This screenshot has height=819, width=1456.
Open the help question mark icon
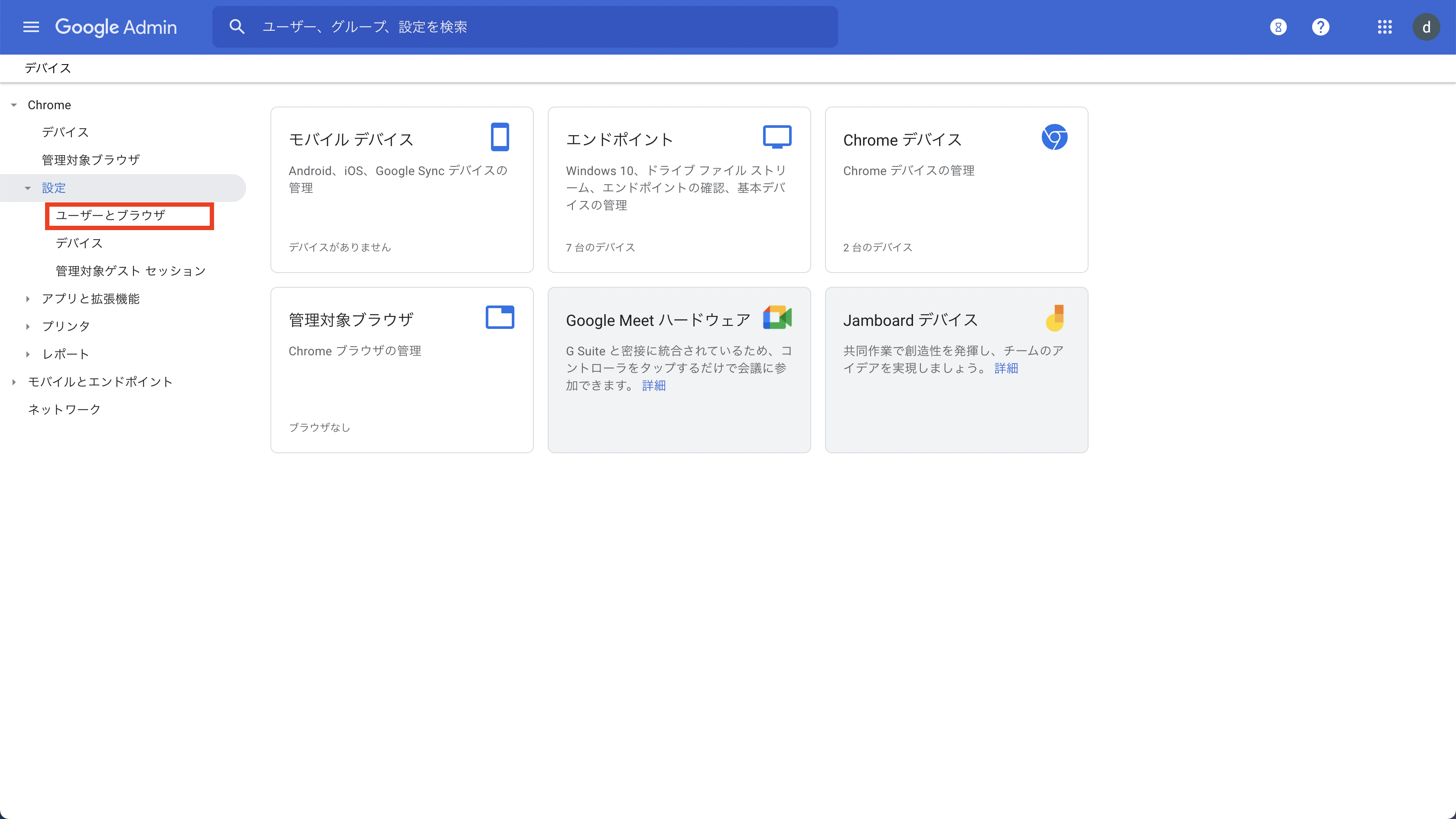tap(1320, 26)
